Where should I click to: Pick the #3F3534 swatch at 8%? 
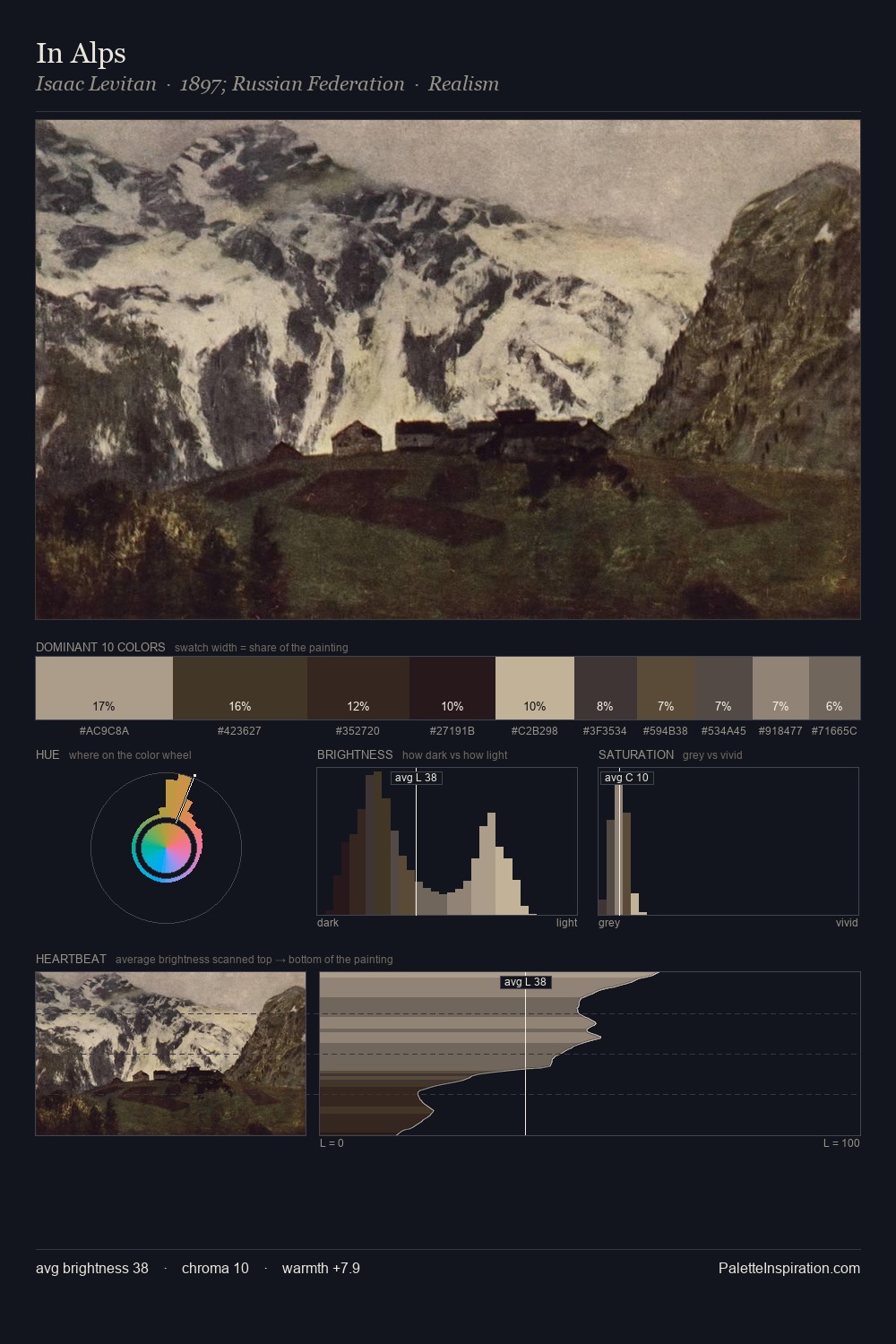coord(606,688)
